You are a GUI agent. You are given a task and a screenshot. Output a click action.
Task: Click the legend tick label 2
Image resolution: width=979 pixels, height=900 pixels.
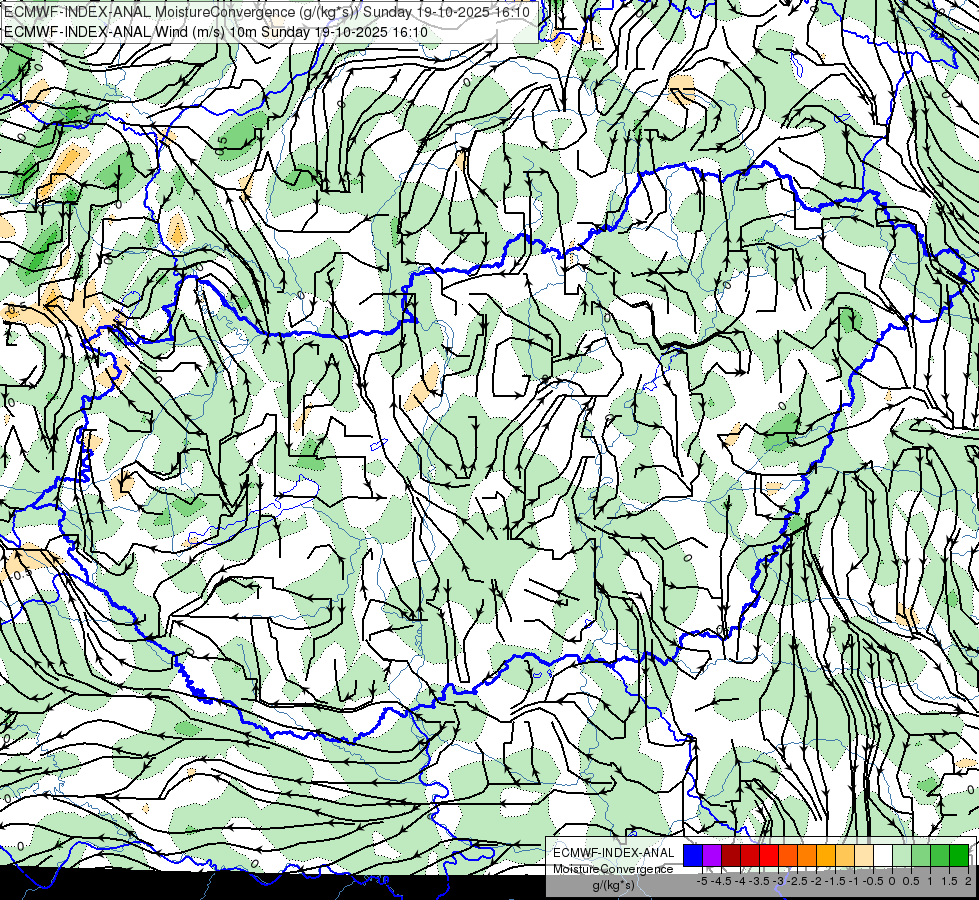pos(968,881)
